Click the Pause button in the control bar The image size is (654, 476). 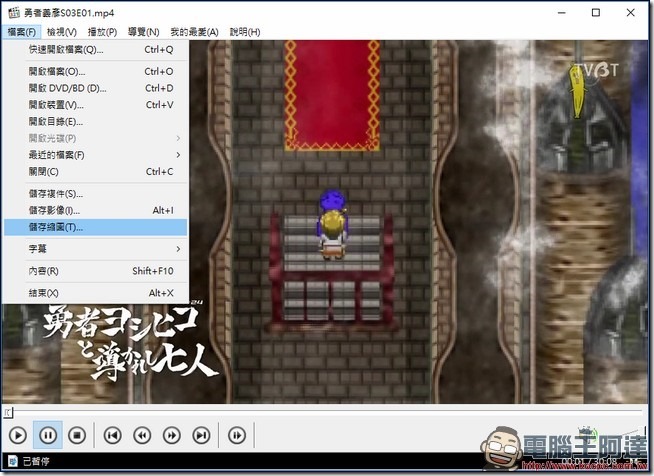pos(48,435)
